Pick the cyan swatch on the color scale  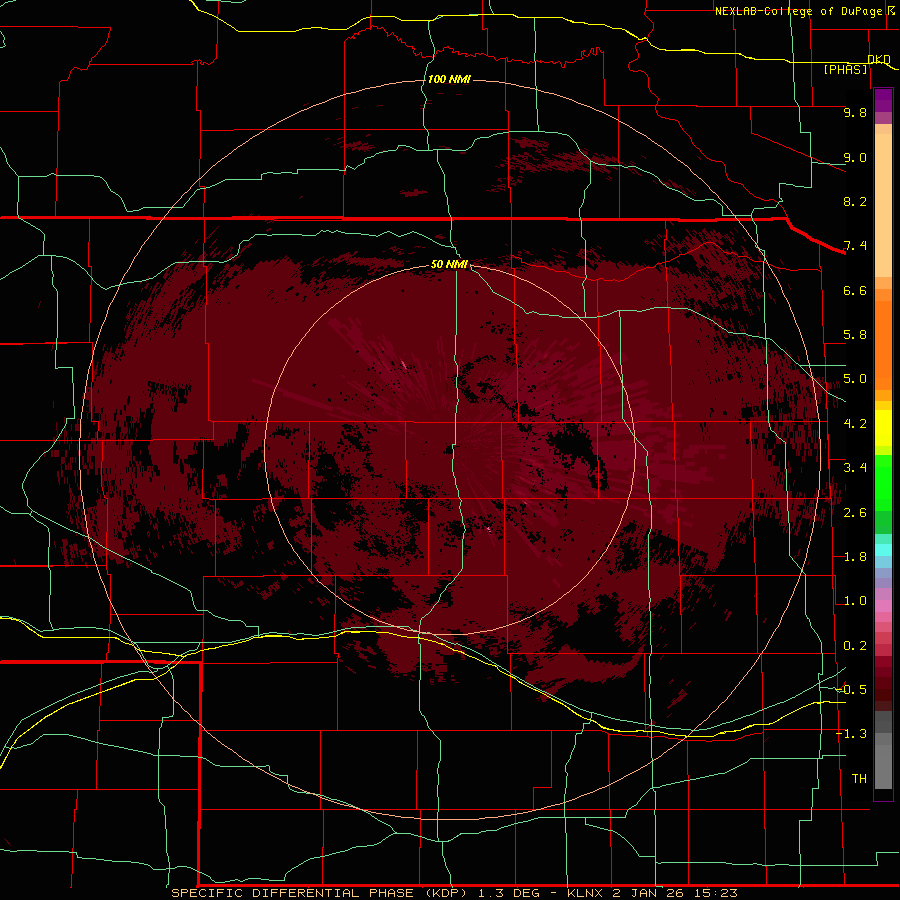click(883, 549)
